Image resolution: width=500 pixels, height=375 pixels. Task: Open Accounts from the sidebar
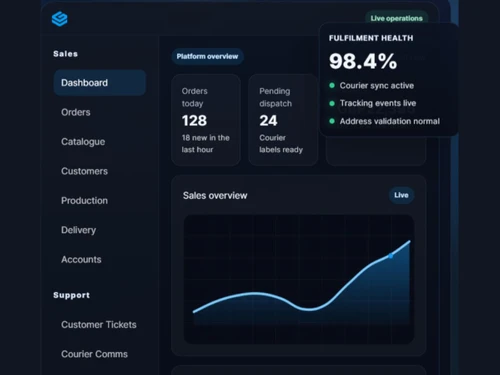pos(81,259)
